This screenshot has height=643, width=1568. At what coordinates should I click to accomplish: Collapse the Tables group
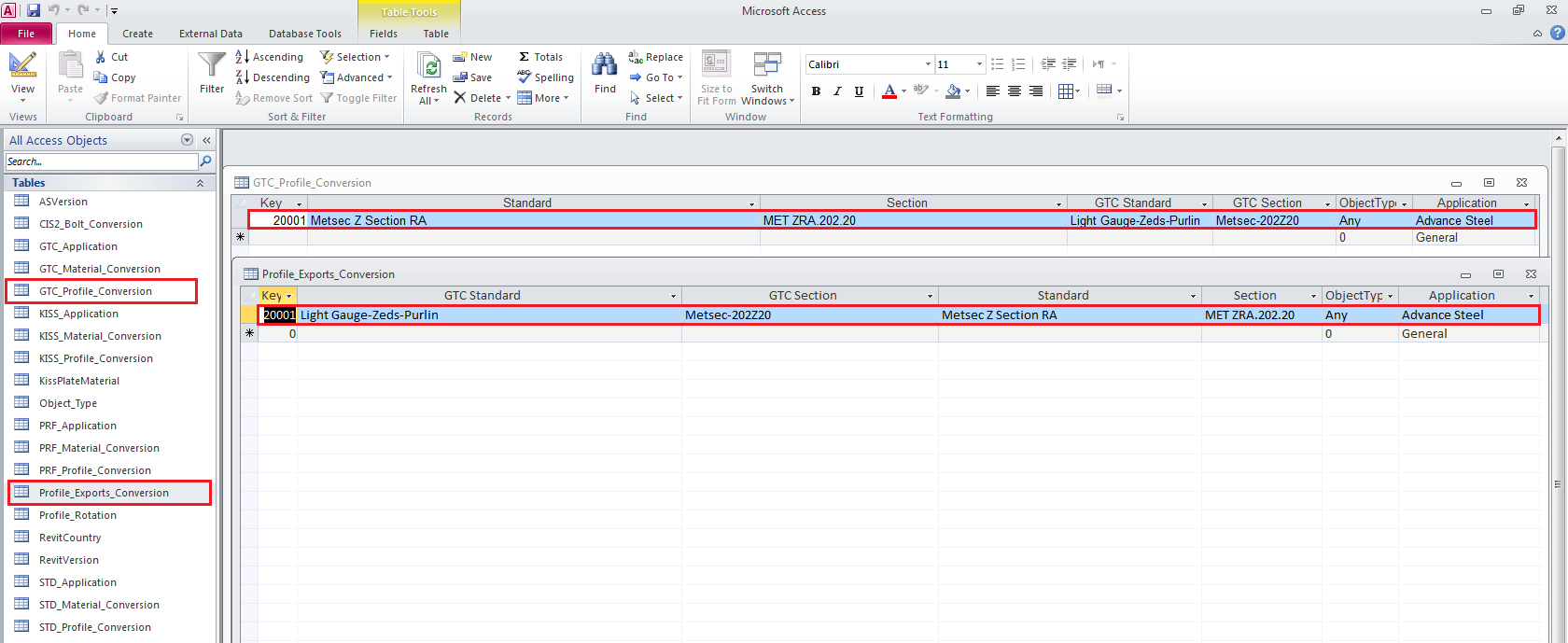[200, 183]
